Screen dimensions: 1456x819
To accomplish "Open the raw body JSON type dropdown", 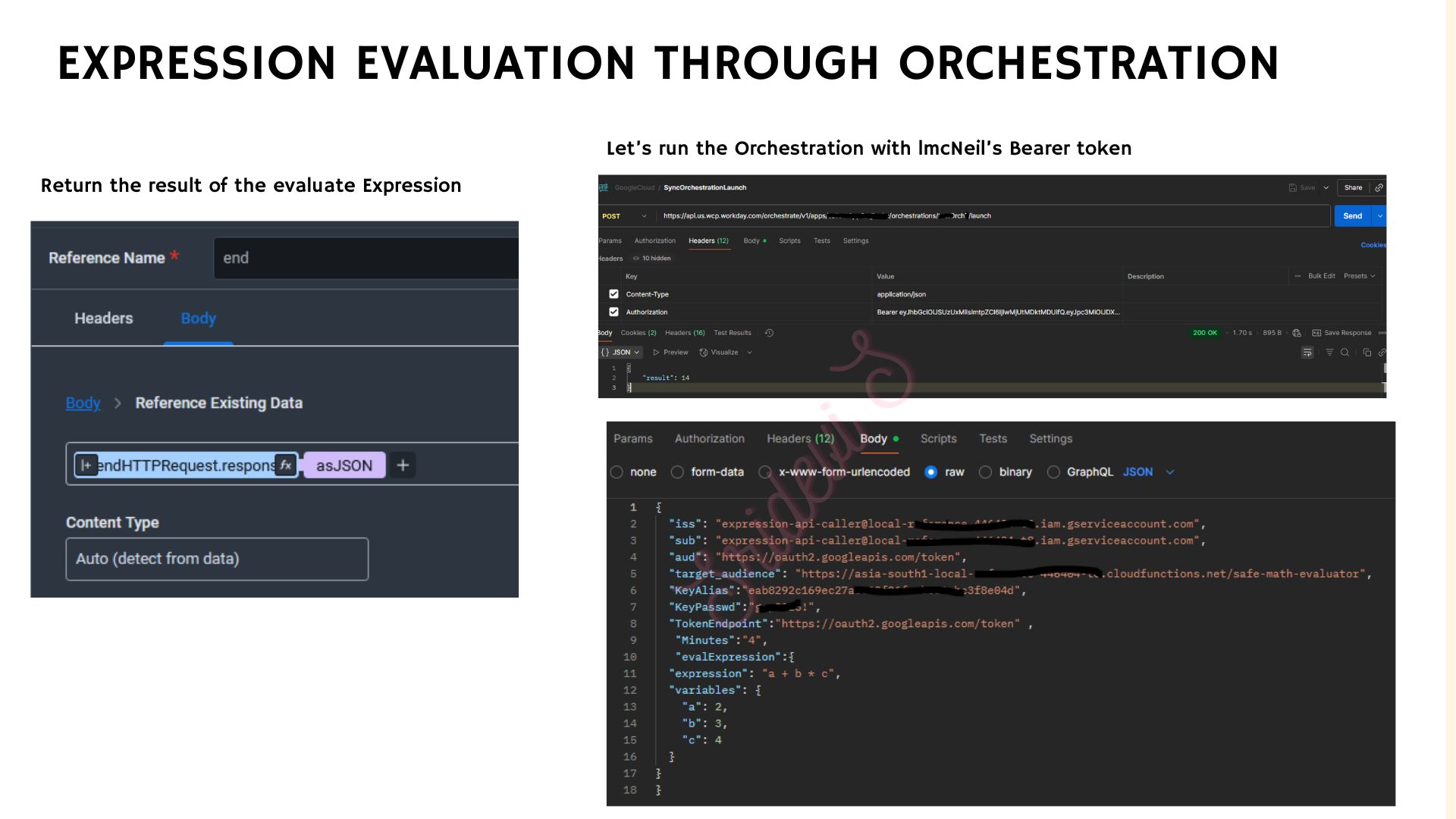I will [1148, 472].
